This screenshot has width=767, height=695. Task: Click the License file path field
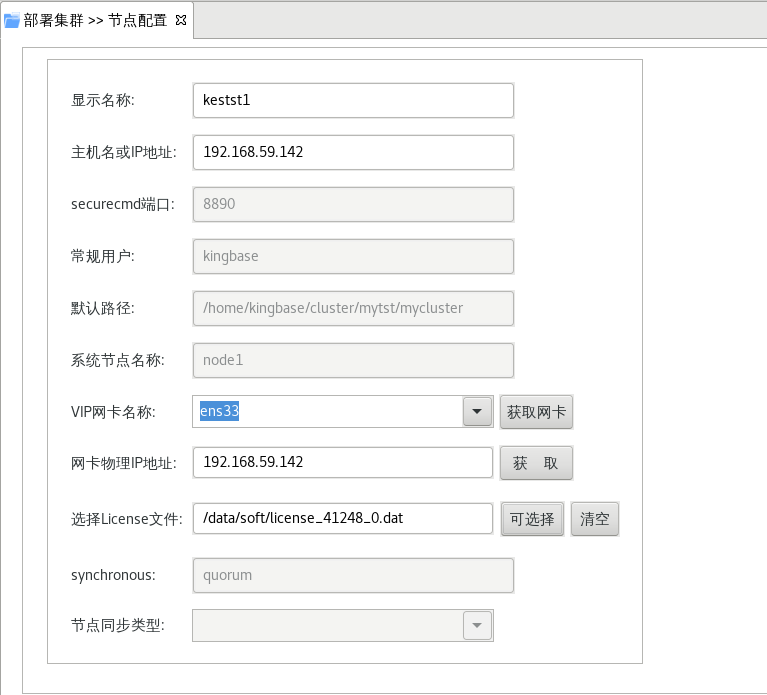click(x=342, y=518)
